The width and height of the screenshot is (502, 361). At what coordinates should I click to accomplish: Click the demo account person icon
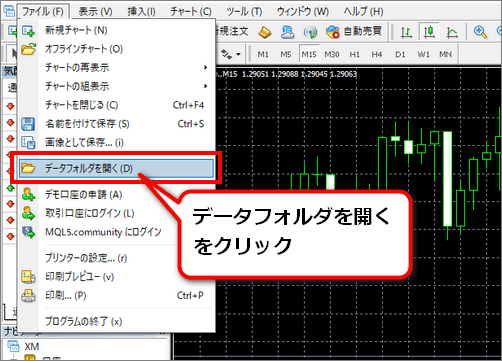28,194
